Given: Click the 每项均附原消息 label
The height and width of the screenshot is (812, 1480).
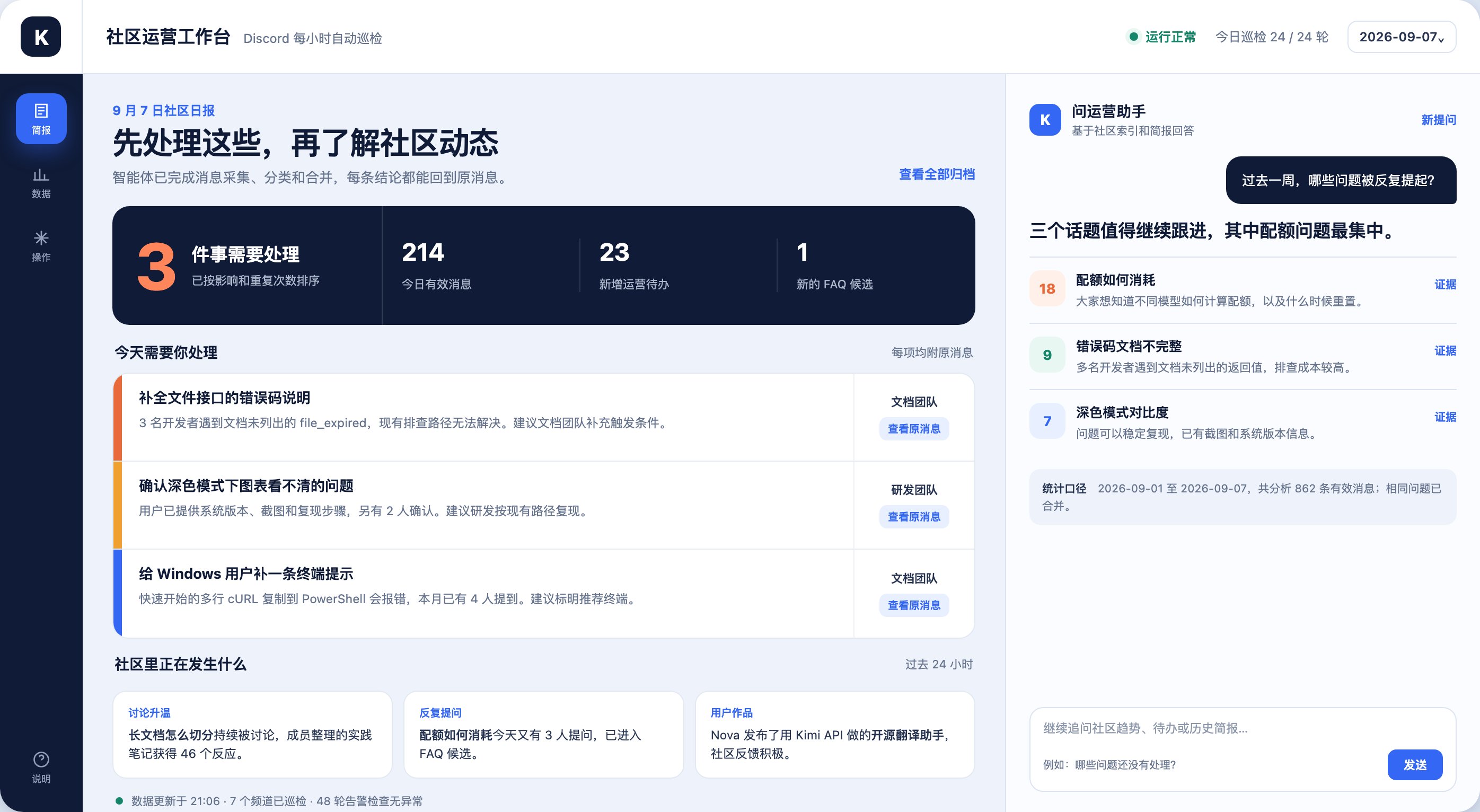Looking at the screenshot, I should pos(932,352).
